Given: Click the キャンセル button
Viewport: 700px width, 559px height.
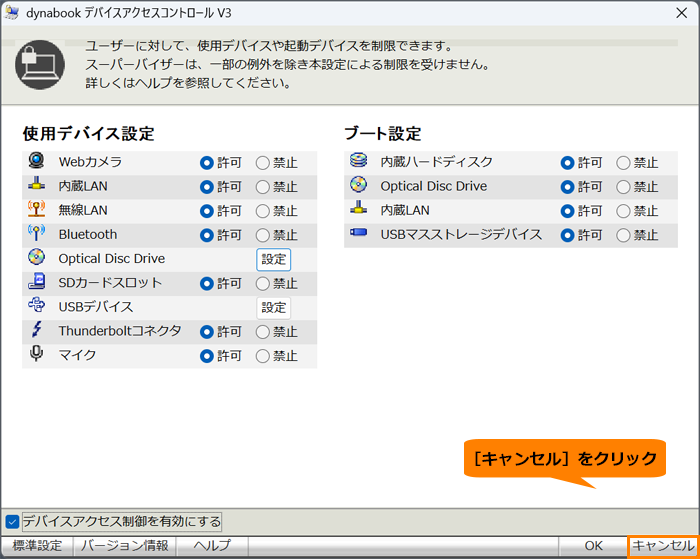Looking at the screenshot, I should pos(663,546).
